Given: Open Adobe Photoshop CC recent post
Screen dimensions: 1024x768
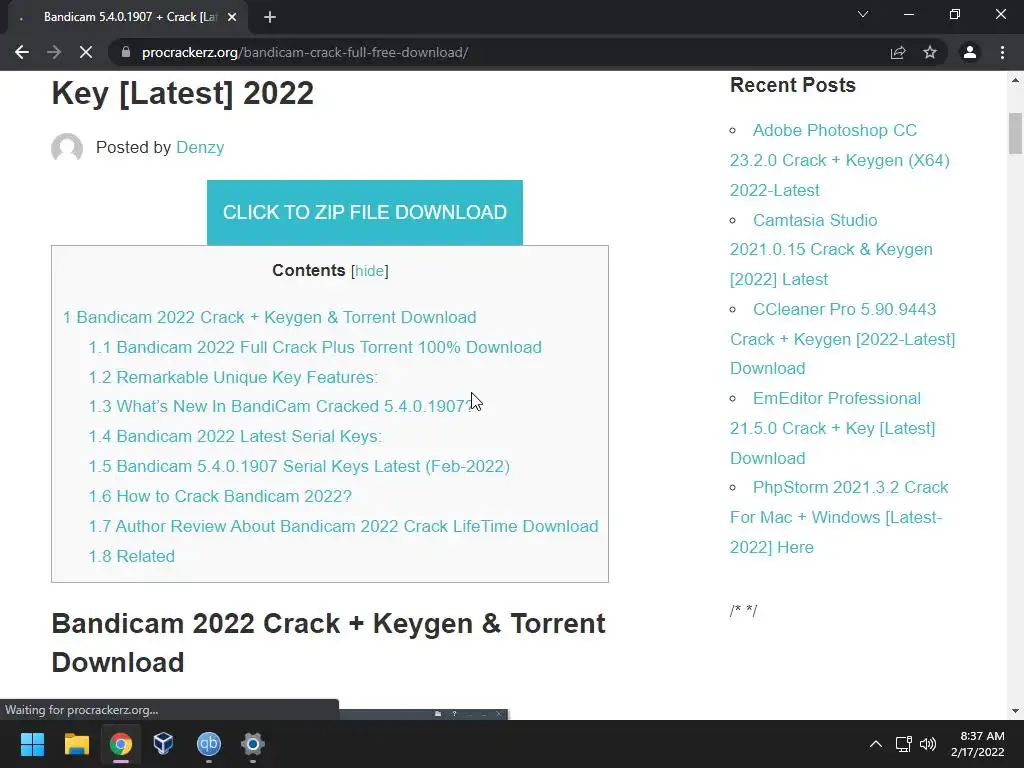Looking at the screenshot, I should click(x=840, y=160).
